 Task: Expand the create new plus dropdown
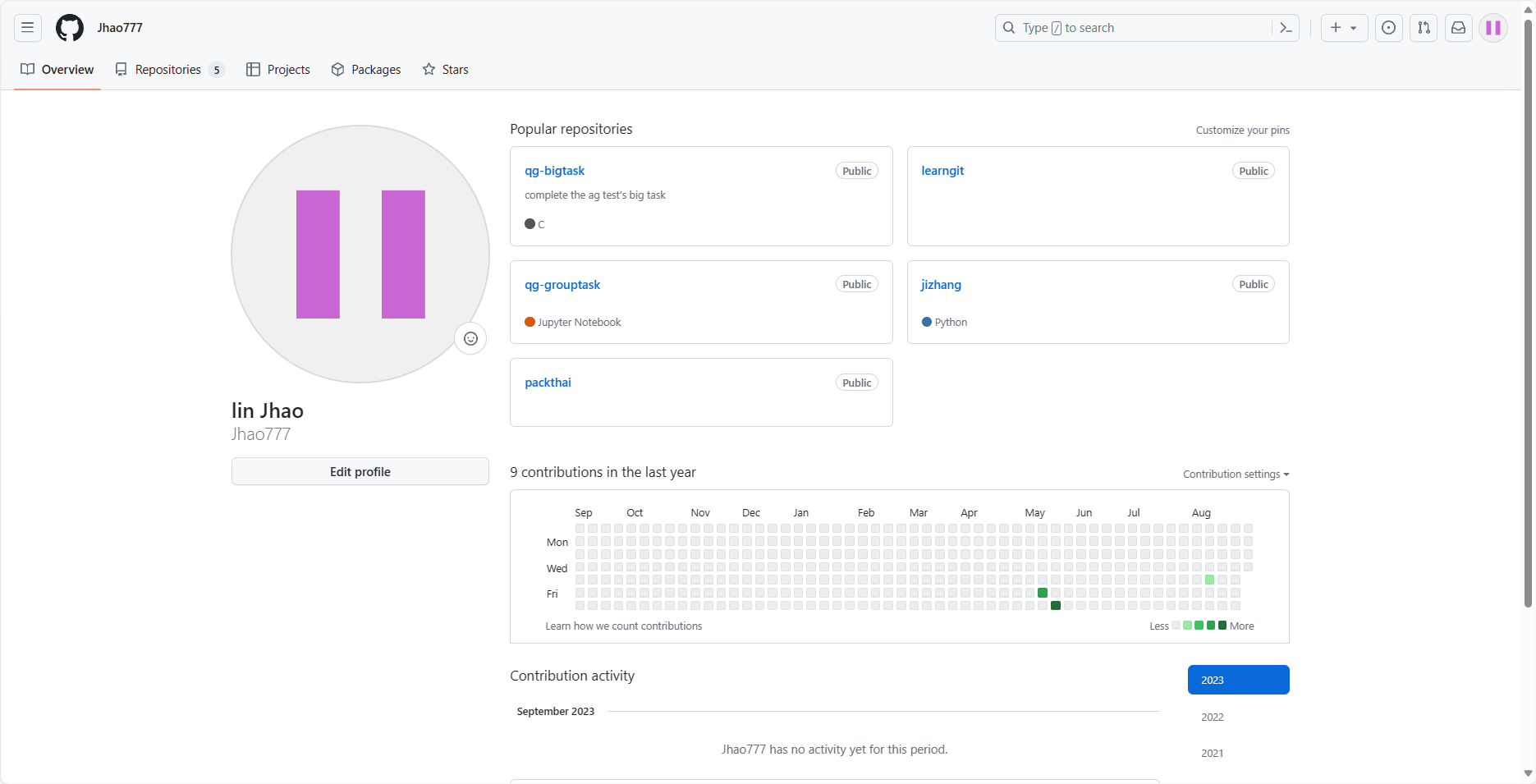click(1344, 28)
